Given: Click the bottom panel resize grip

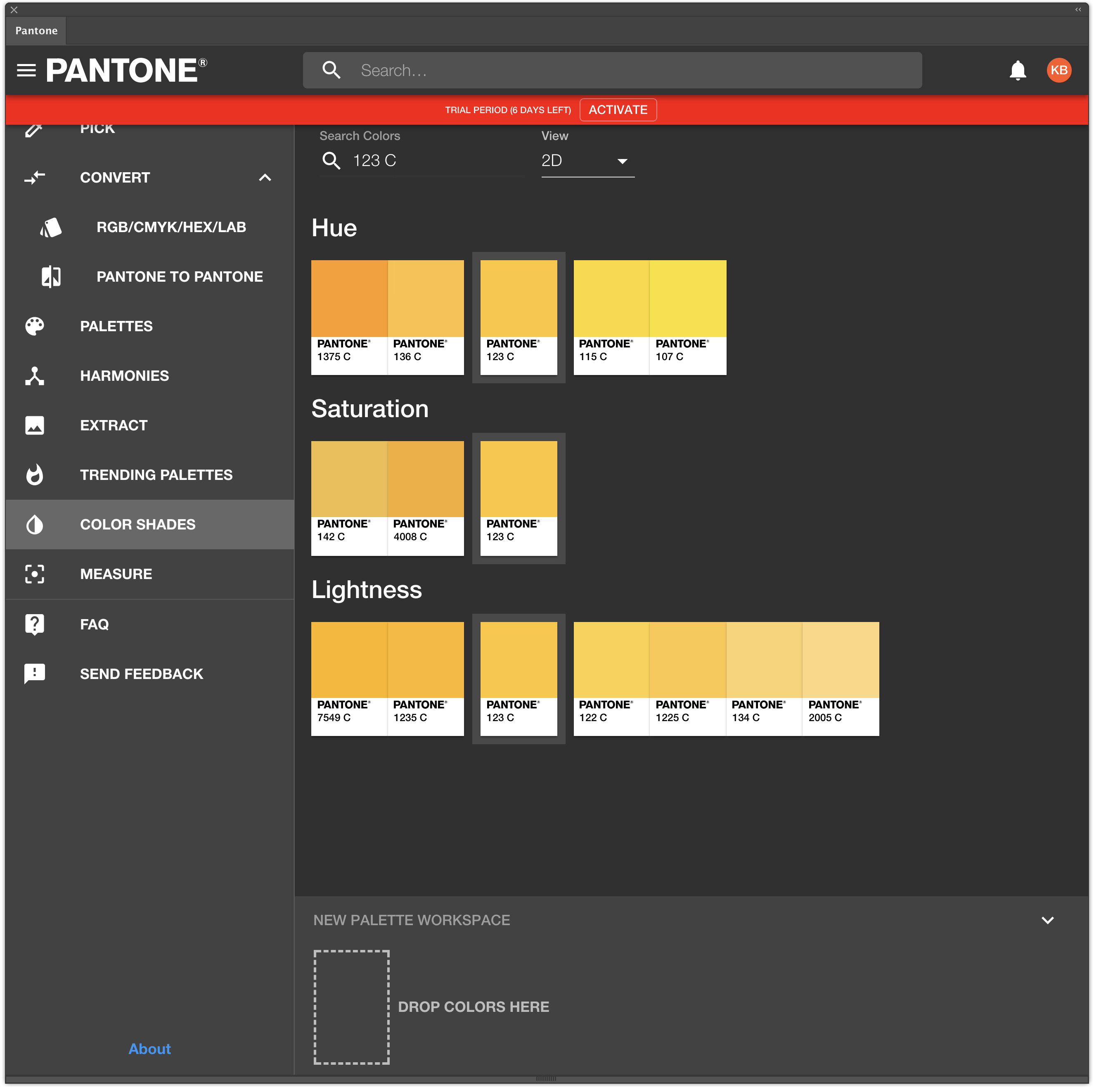Looking at the screenshot, I should point(546,1078).
